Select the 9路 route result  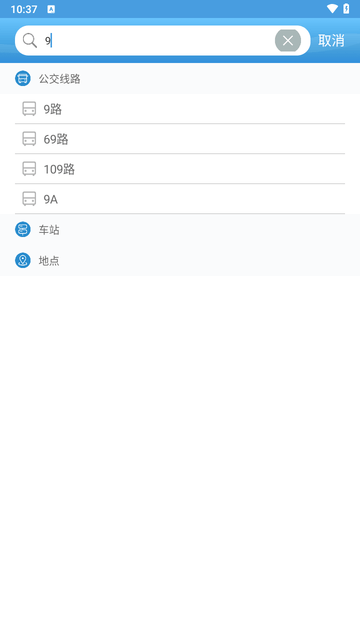[180, 109]
